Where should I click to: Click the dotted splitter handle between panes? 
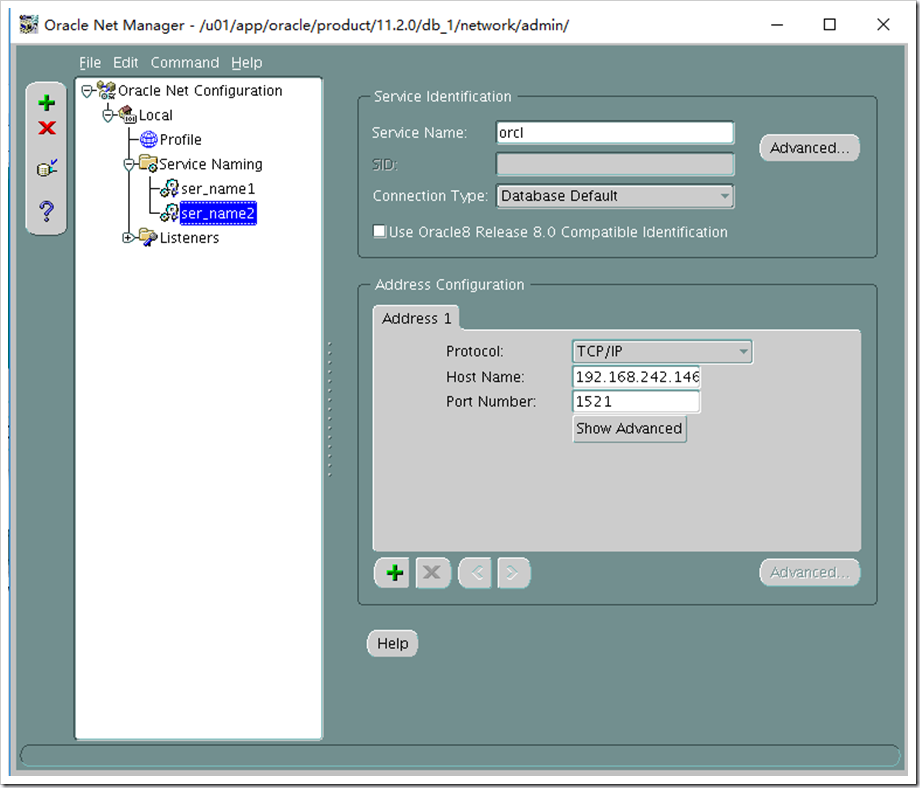click(329, 409)
